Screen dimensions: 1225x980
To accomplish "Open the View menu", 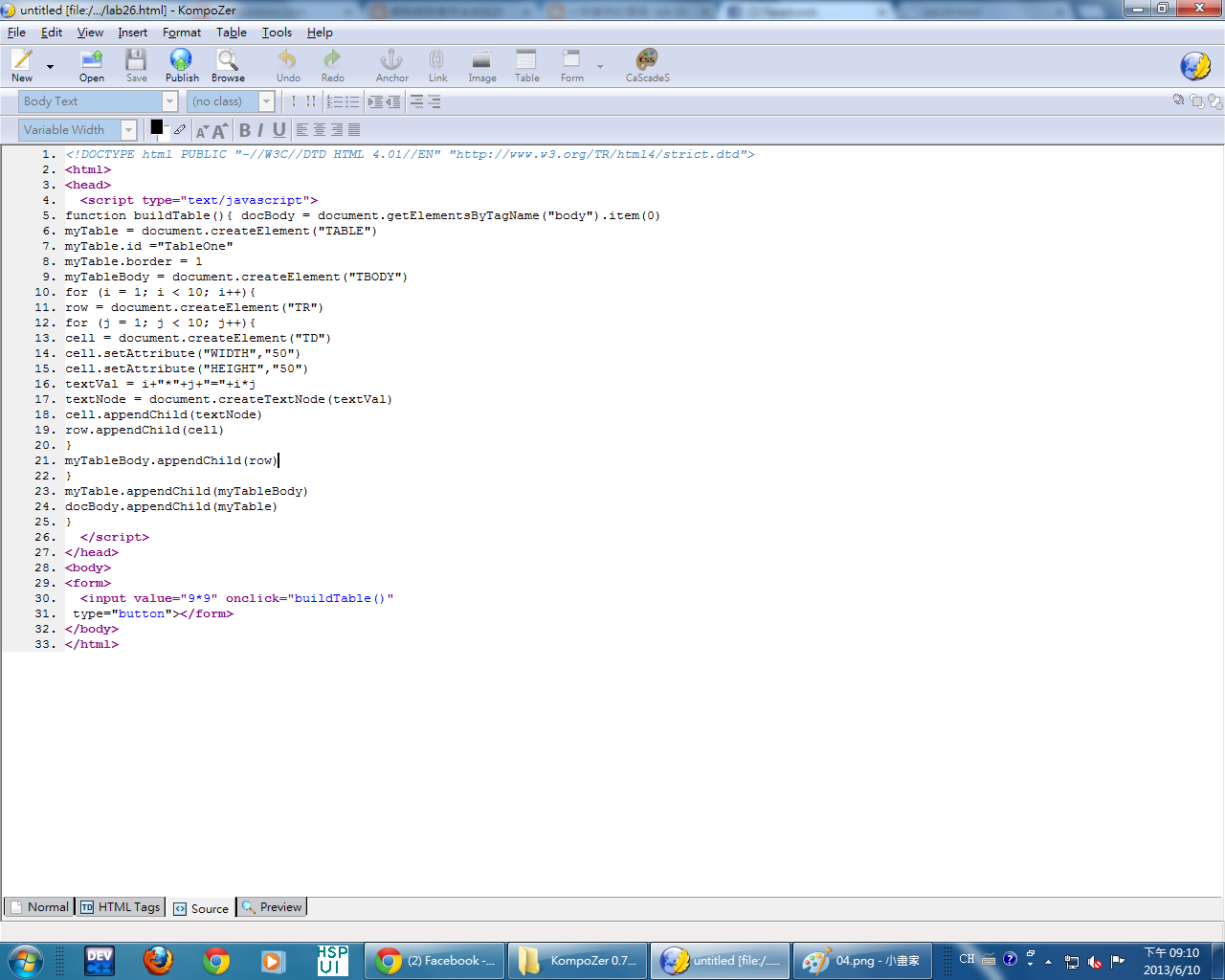I will (x=90, y=33).
